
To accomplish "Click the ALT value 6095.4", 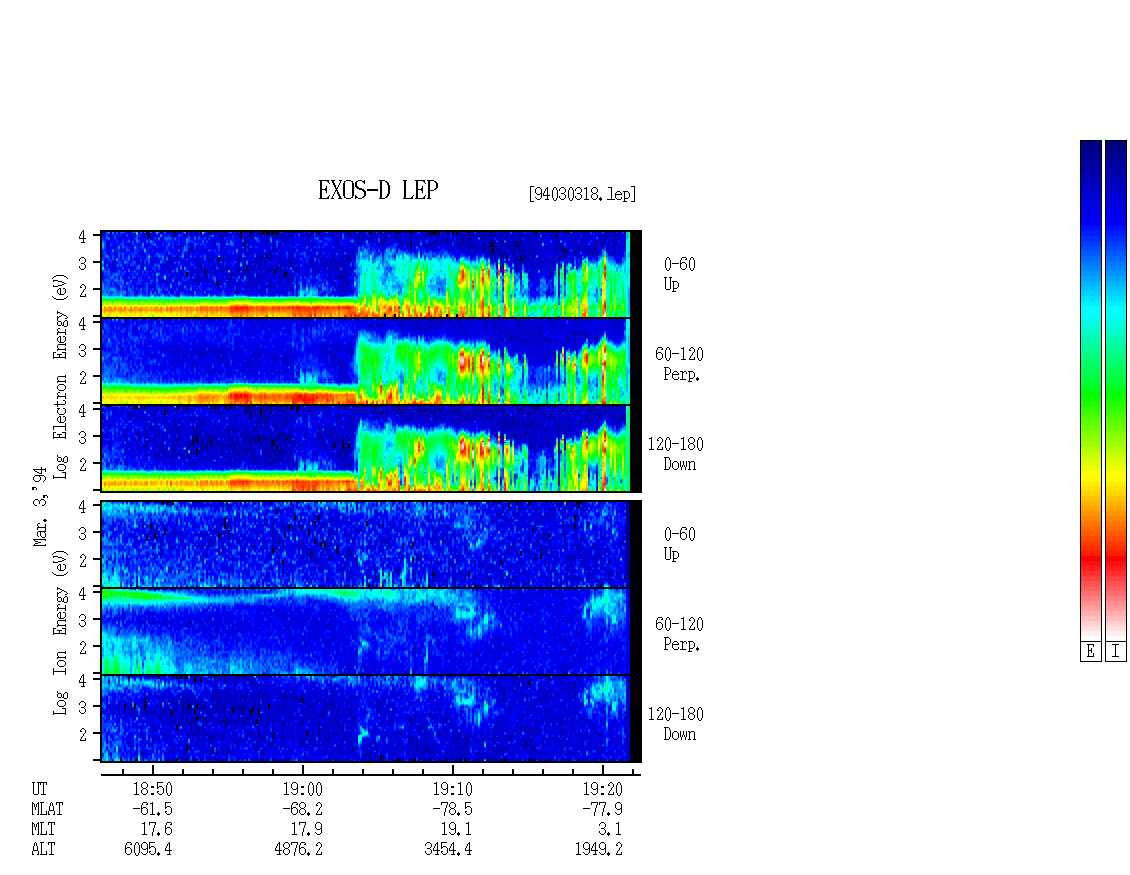I will click(148, 849).
